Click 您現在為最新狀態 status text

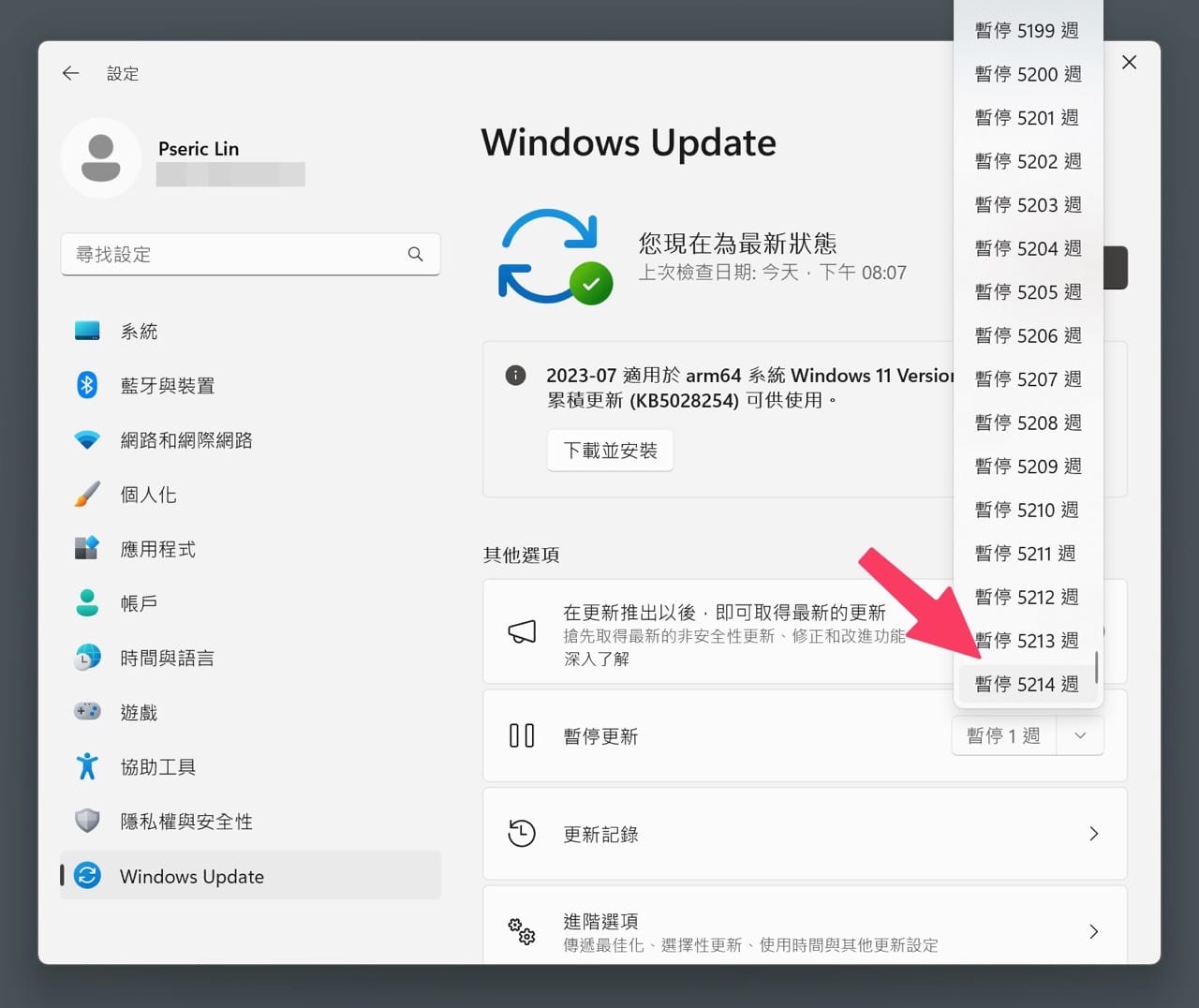click(x=737, y=244)
